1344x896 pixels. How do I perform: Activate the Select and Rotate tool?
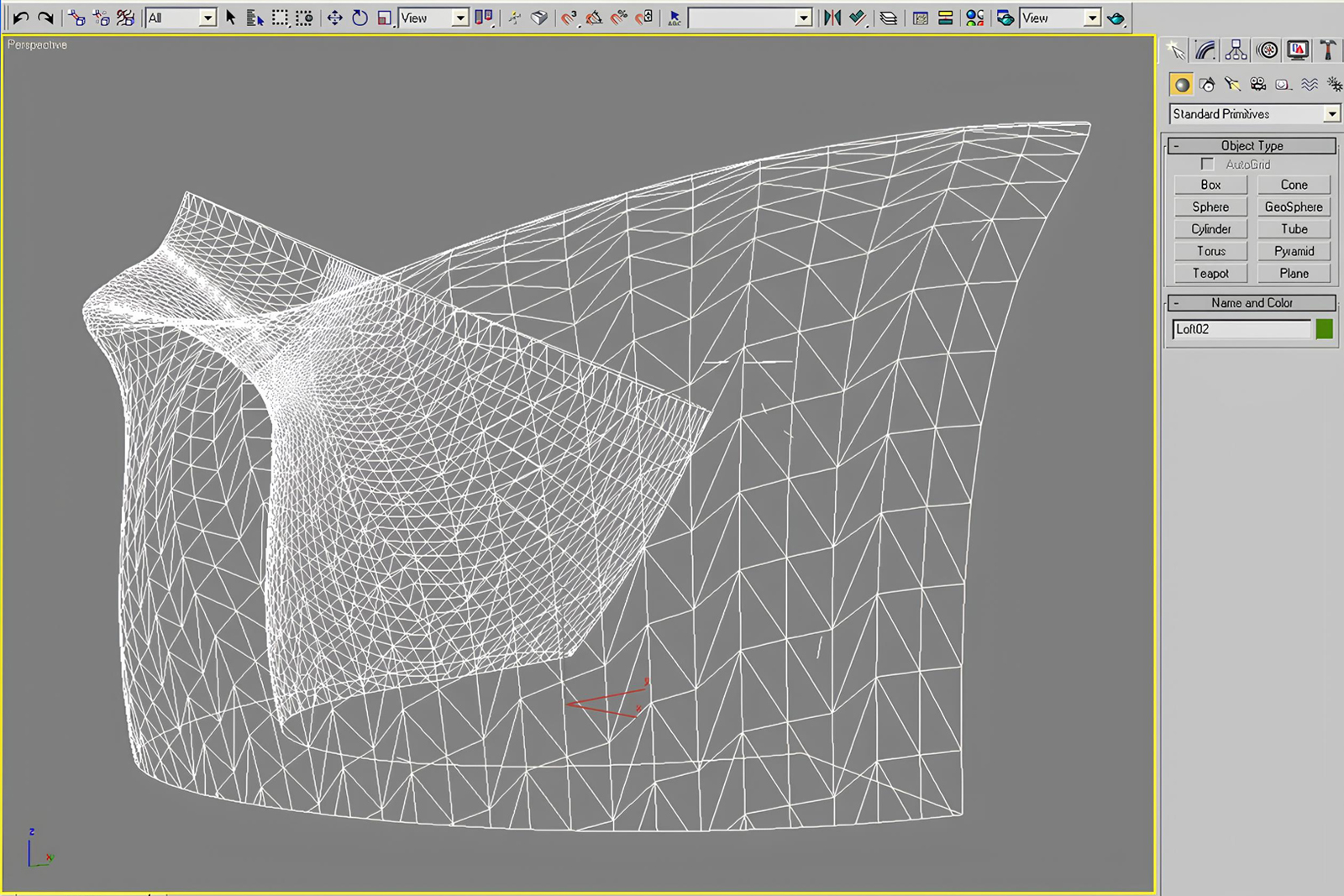pyautogui.click(x=360, y=18)
